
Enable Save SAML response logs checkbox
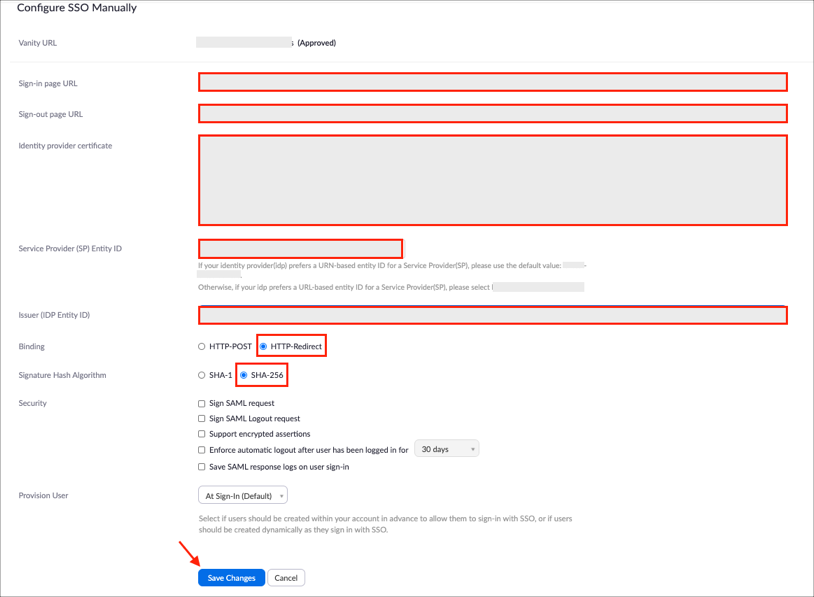[x=202, y=467]
